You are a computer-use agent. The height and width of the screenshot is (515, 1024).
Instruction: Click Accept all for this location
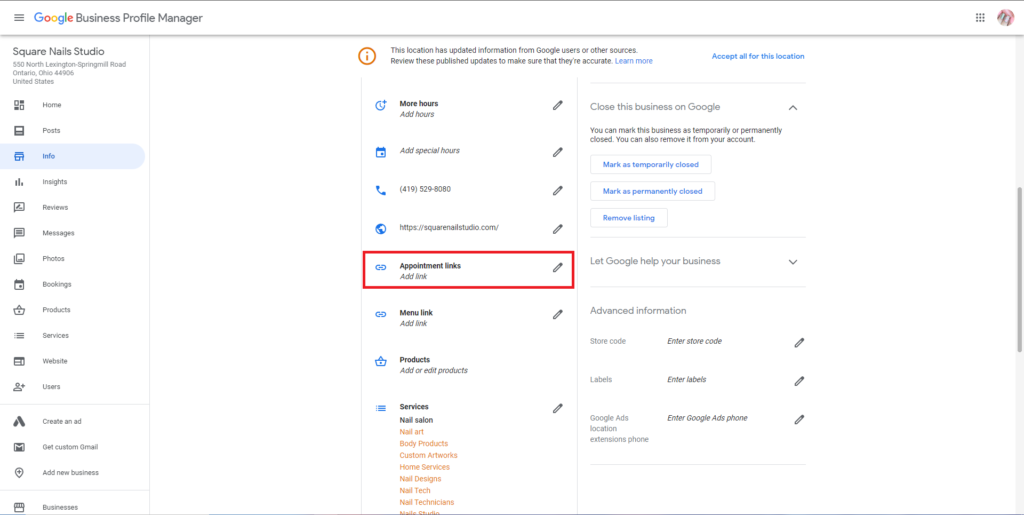(x=758, y=56)
